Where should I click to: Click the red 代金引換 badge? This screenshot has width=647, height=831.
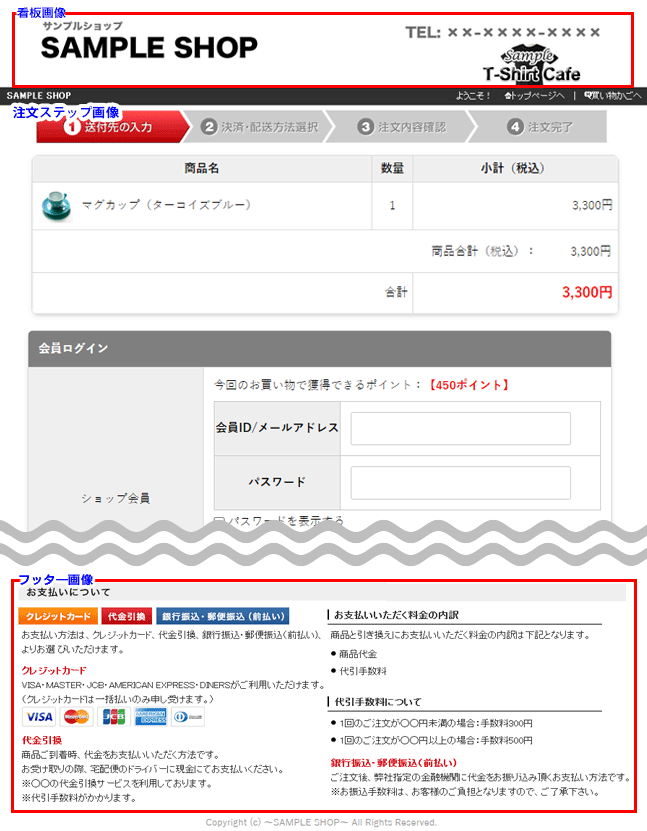[x=127, y=616]
